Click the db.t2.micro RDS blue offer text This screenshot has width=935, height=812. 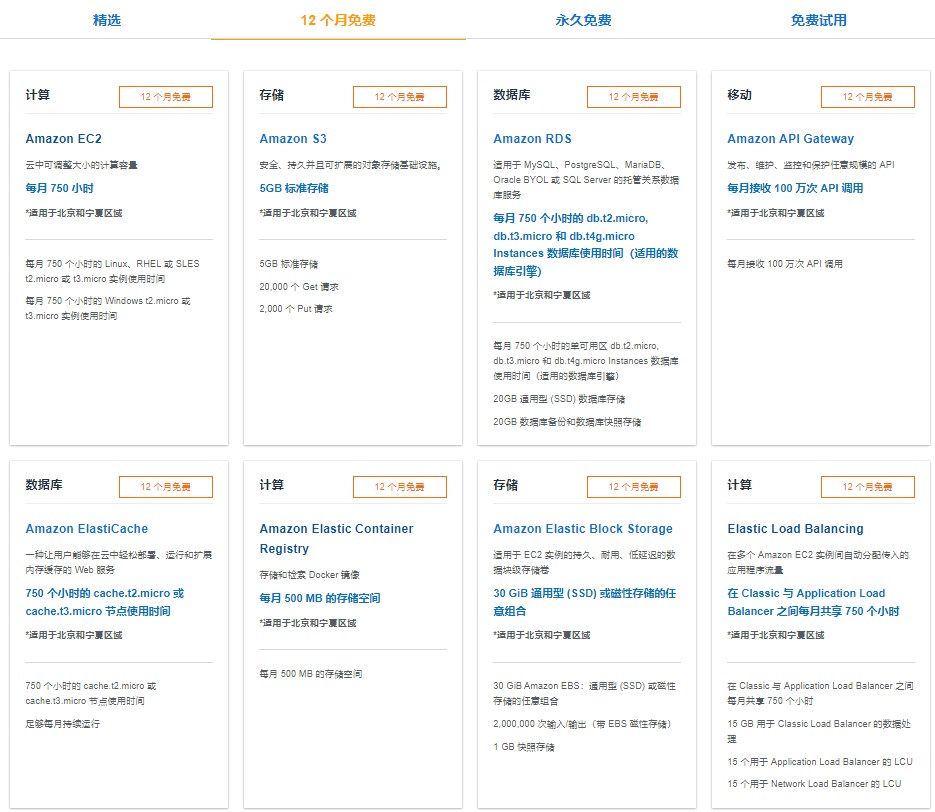586,244
